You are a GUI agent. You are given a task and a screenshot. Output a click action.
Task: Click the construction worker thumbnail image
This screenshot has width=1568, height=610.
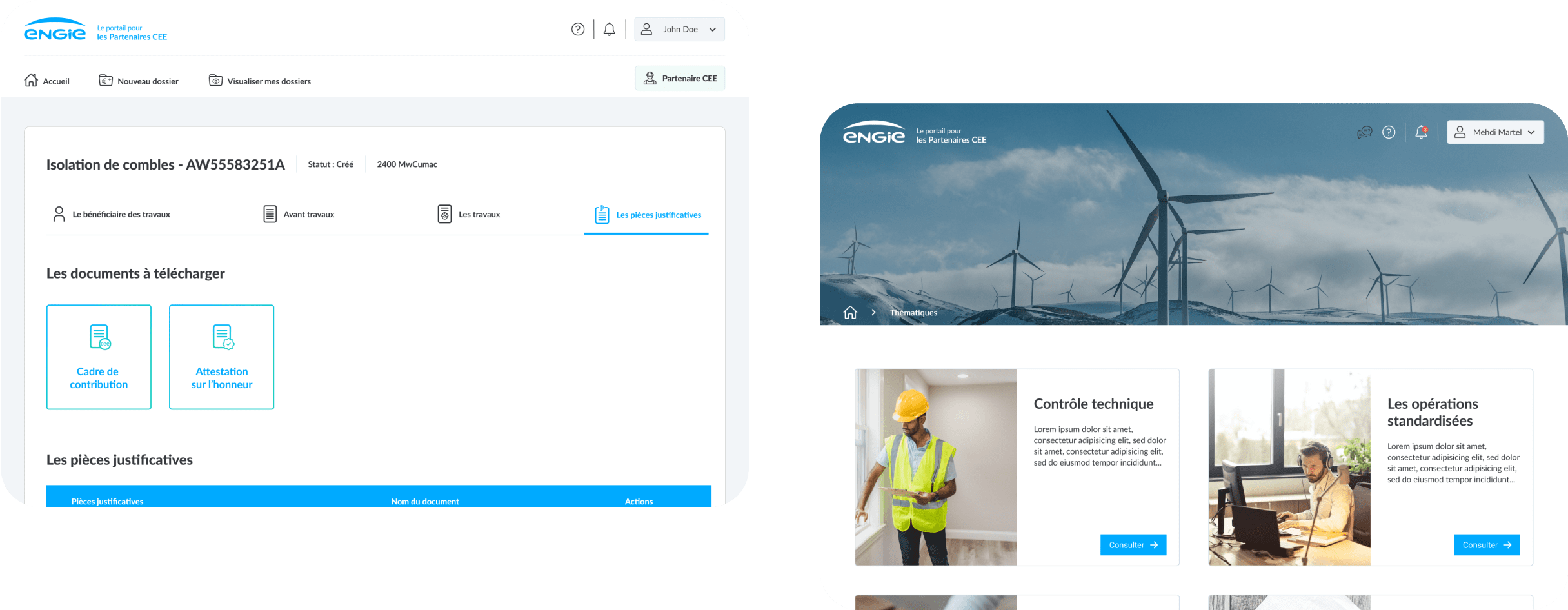[935, 467]
